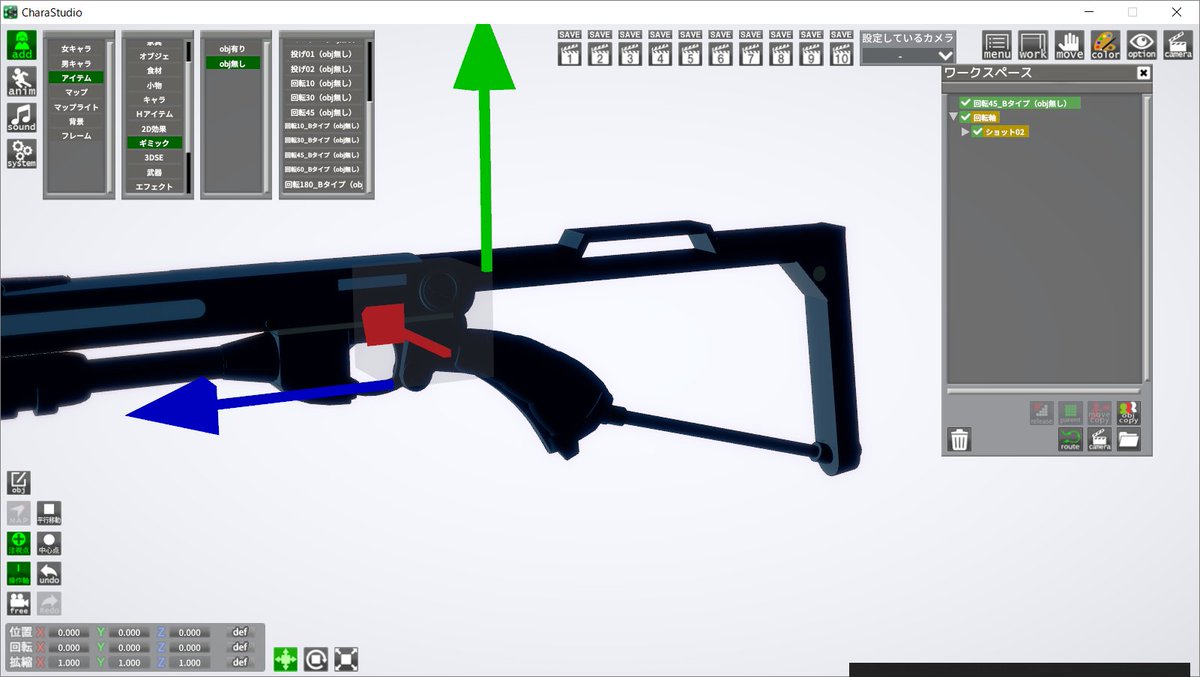Add 回転45_Bタイプ (obj無し) from item list
Viewport: 1200px width, 677px height.
[x=322, y=155]
